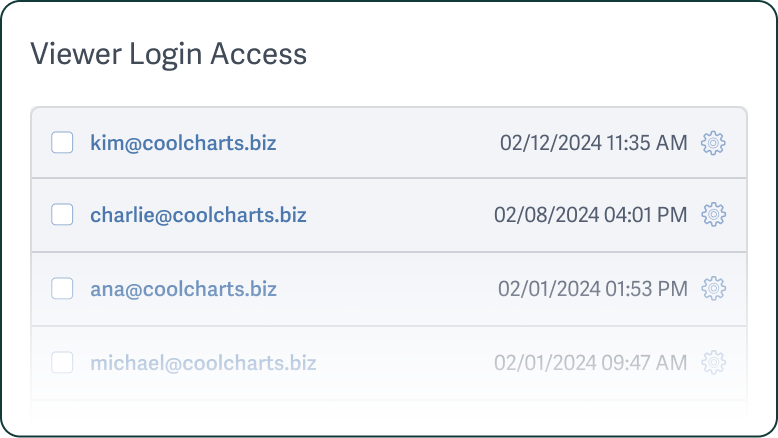Click the 02/01/2024 09:47 AM timestamp
The image size is (778, 438).
pyautogui.click(x=590, y=362)
